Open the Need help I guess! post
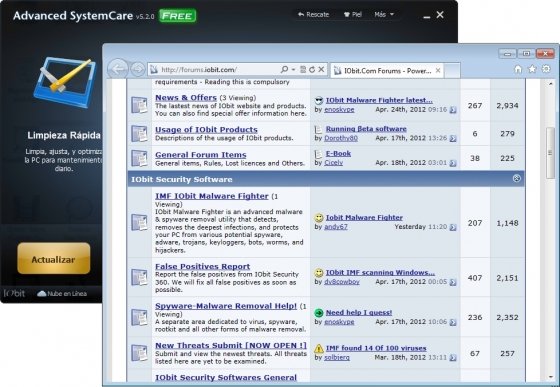 point(359,312)
